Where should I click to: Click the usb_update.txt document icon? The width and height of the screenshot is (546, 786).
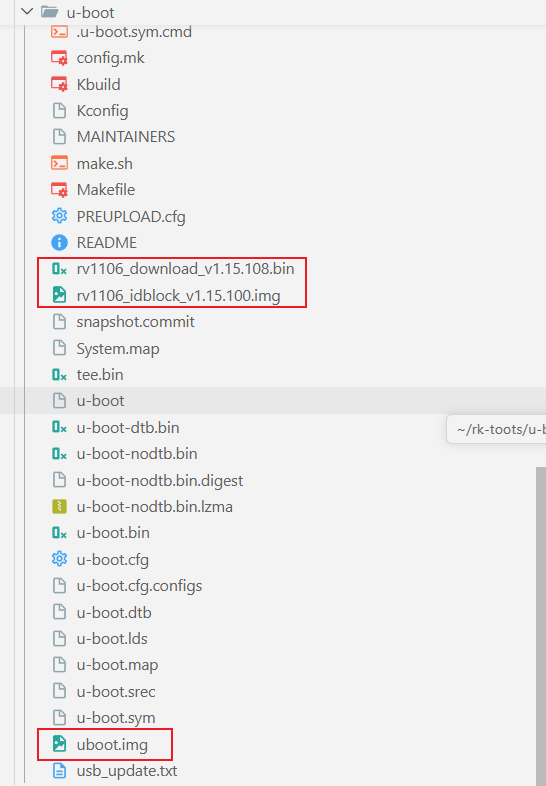[x=59, y=770]
